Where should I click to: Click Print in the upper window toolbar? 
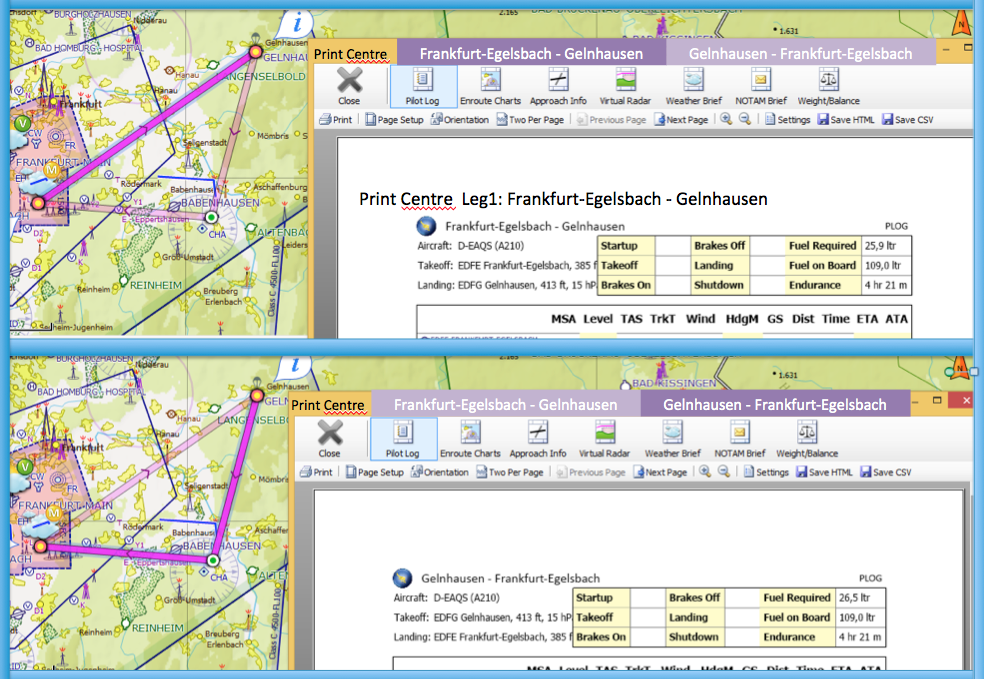335,120
